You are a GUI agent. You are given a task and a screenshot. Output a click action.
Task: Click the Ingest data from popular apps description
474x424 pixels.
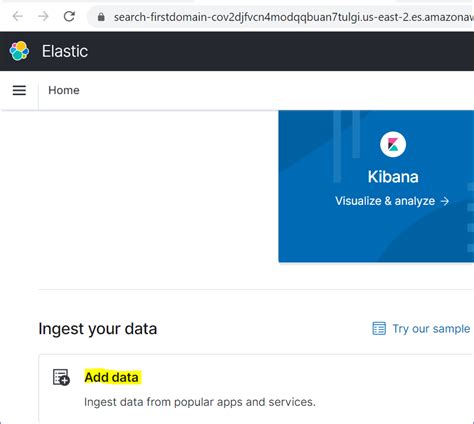tap(200, 402)
